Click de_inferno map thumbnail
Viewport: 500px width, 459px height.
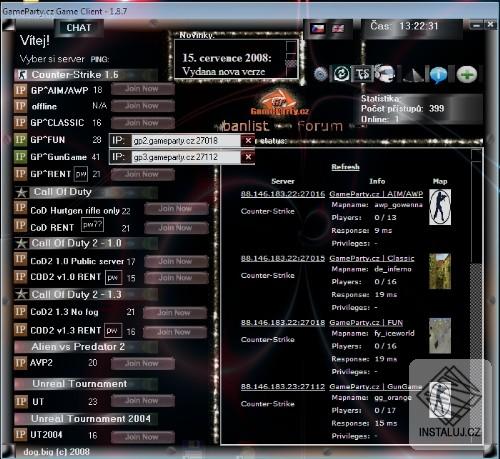coord(440,271)
